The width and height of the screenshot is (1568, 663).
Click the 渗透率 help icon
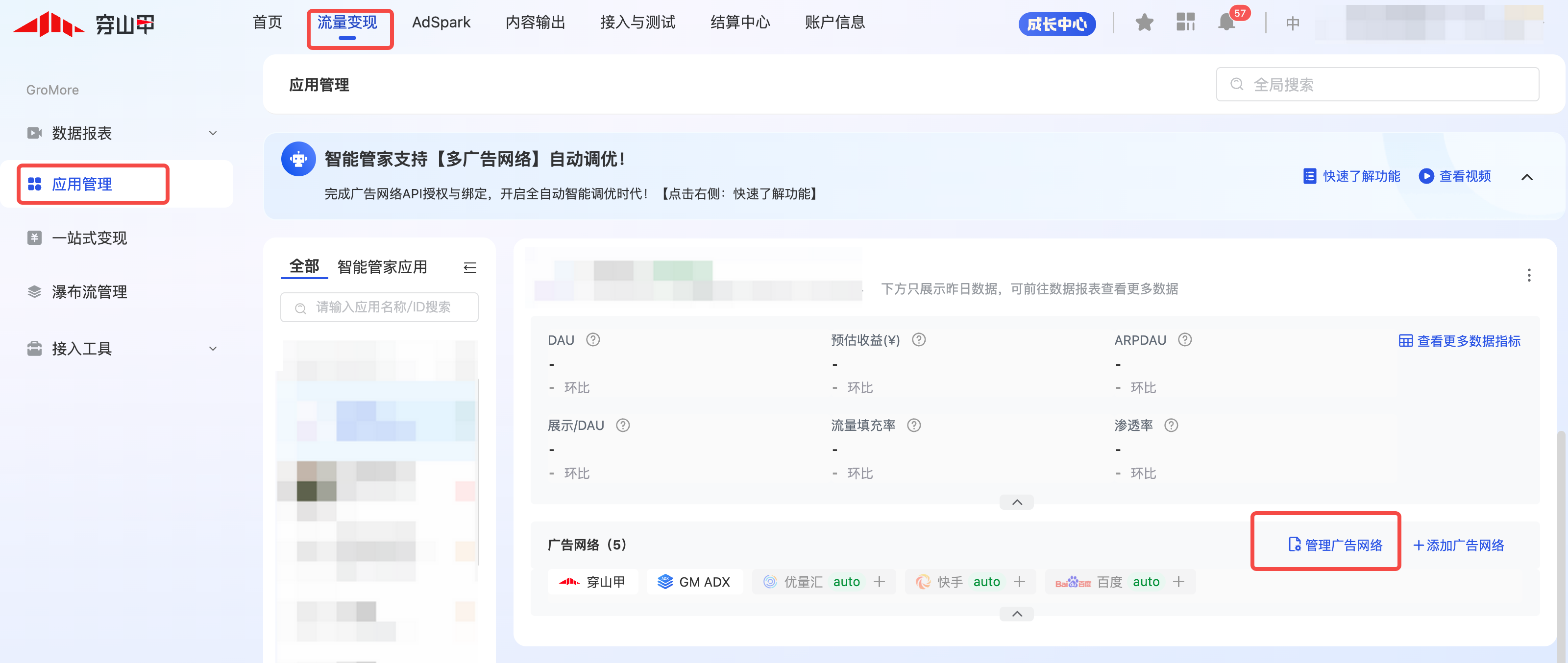(1171, 425)
